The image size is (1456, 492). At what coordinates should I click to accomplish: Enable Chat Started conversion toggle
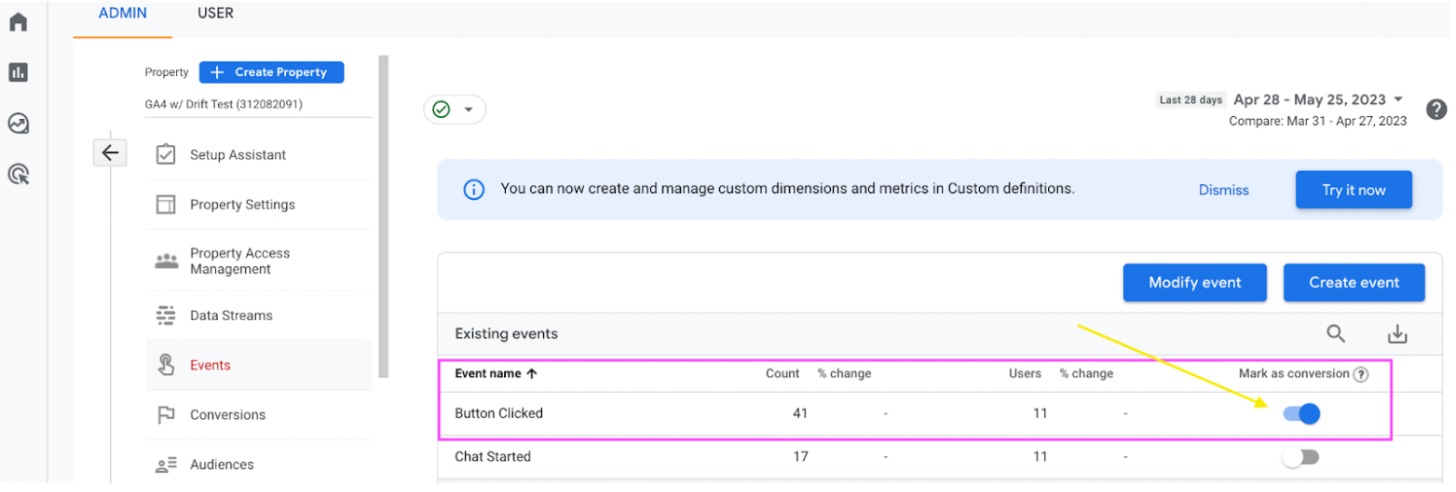point(1301,457)
